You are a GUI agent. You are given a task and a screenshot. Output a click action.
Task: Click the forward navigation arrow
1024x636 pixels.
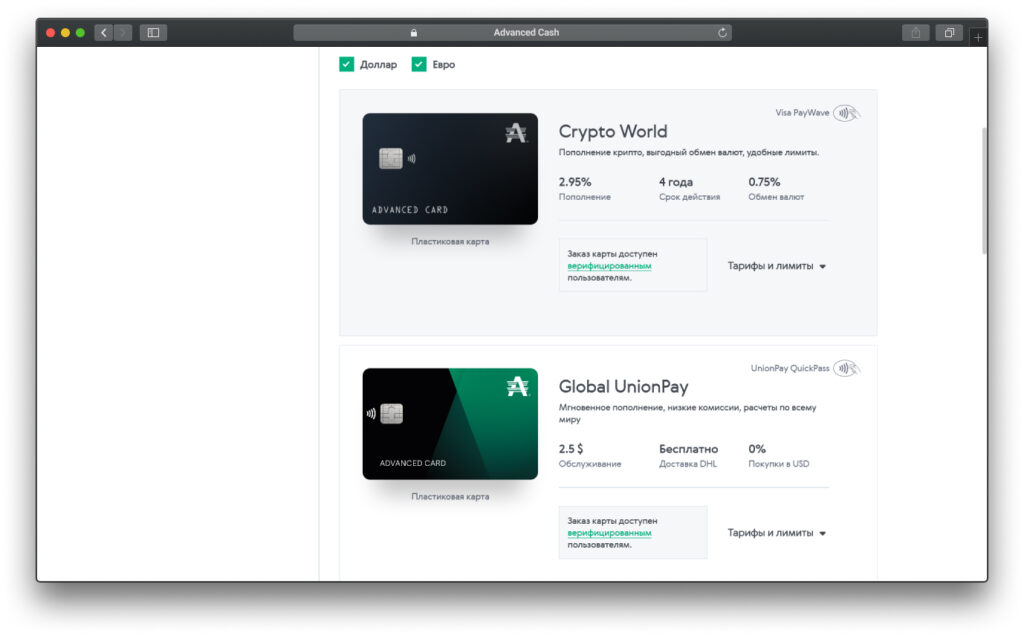click(x=123, y=33)
